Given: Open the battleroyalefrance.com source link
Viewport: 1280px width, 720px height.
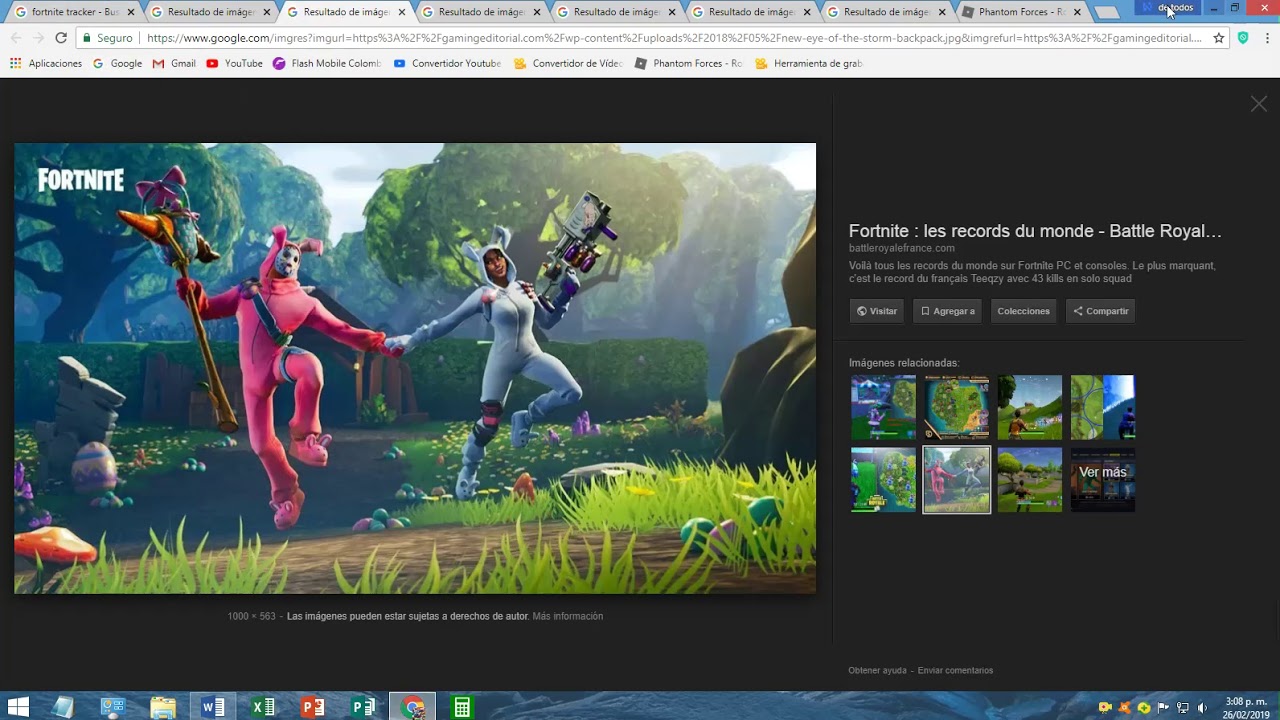Looking at the screenshot, I should pos(901,248).
